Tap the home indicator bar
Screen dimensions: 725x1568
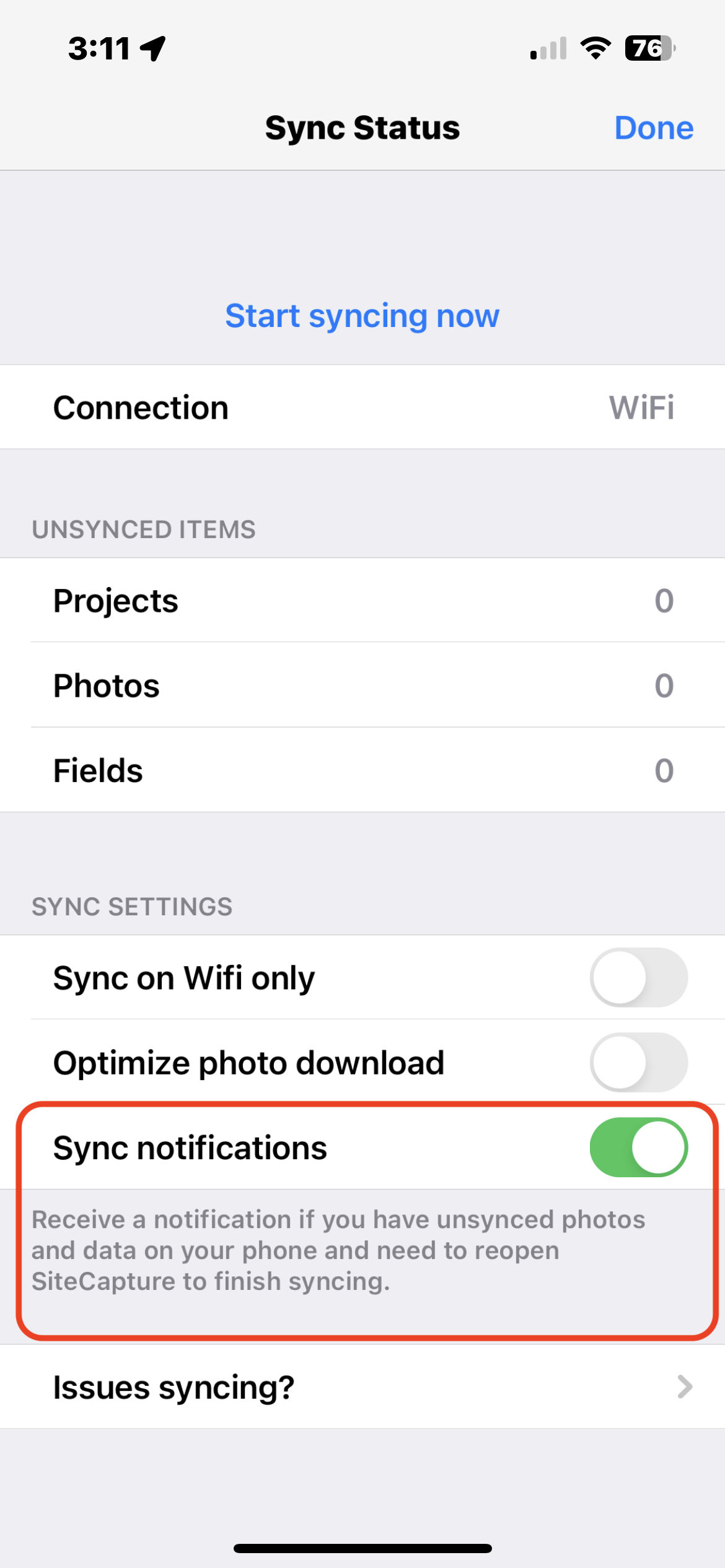point(362,1548)
